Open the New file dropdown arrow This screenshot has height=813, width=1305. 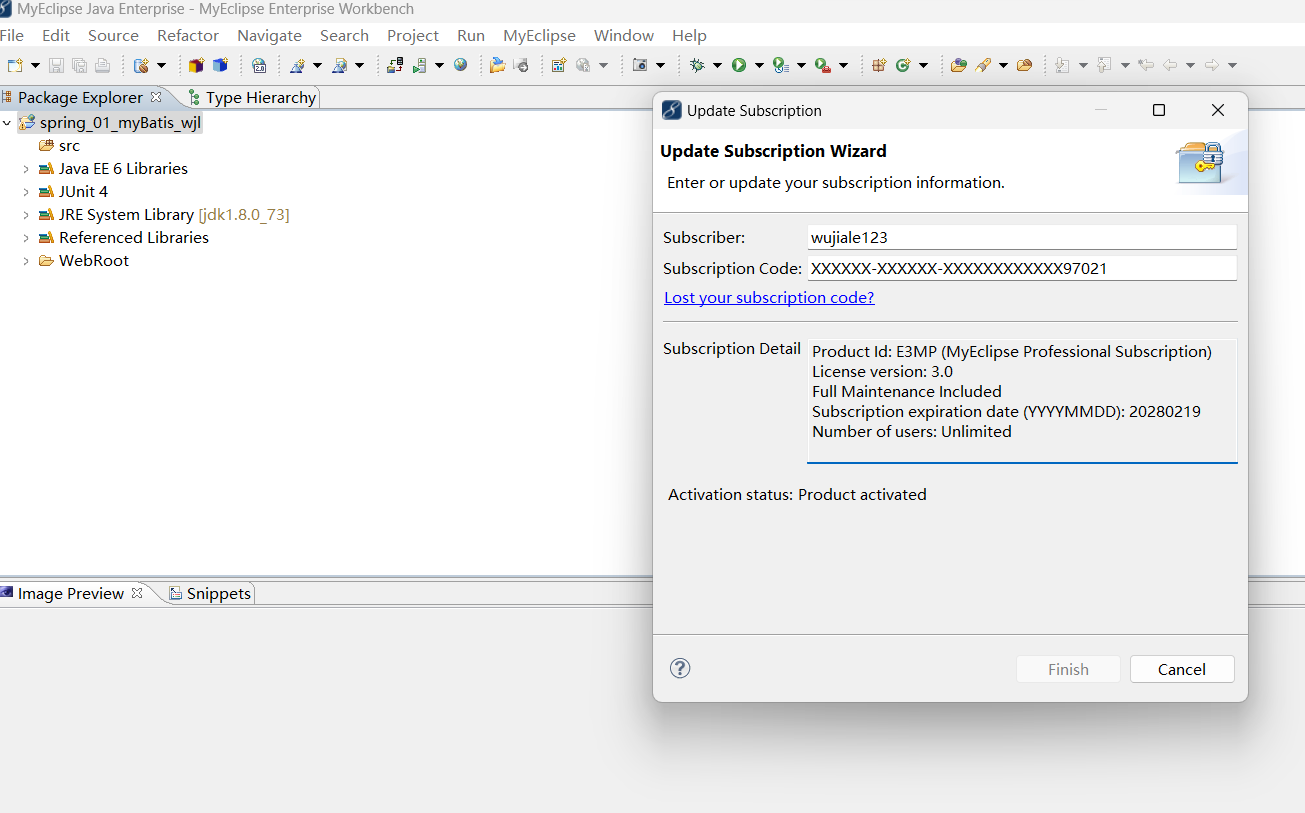click(35, 65)
